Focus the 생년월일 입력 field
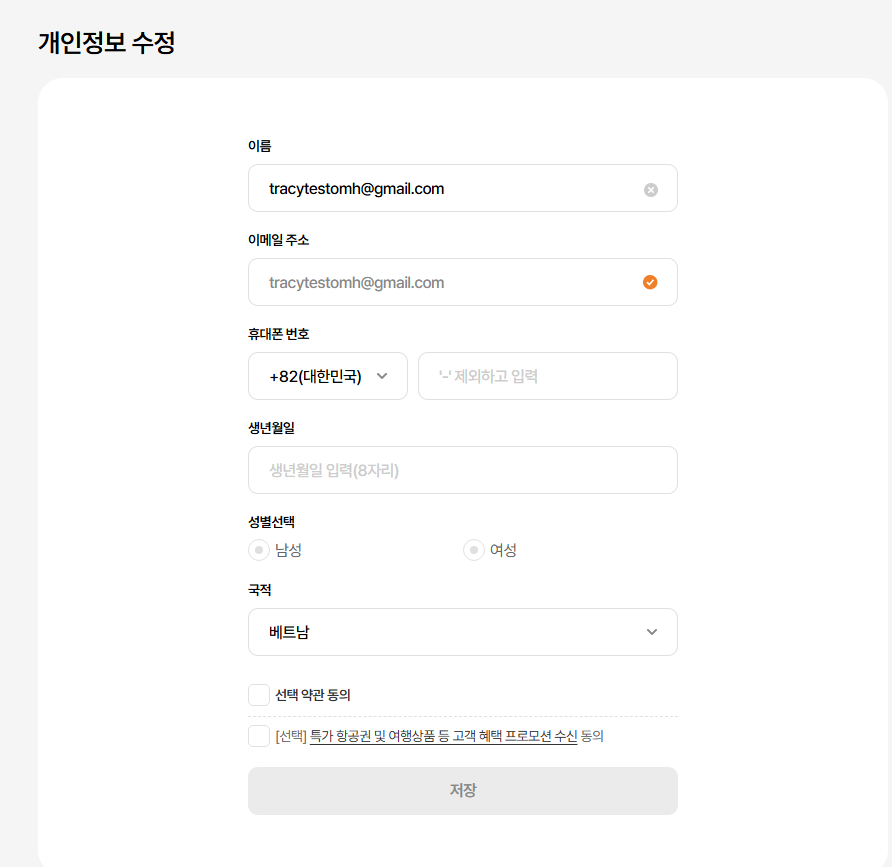892x867 pixels. [x=462, y=470]
